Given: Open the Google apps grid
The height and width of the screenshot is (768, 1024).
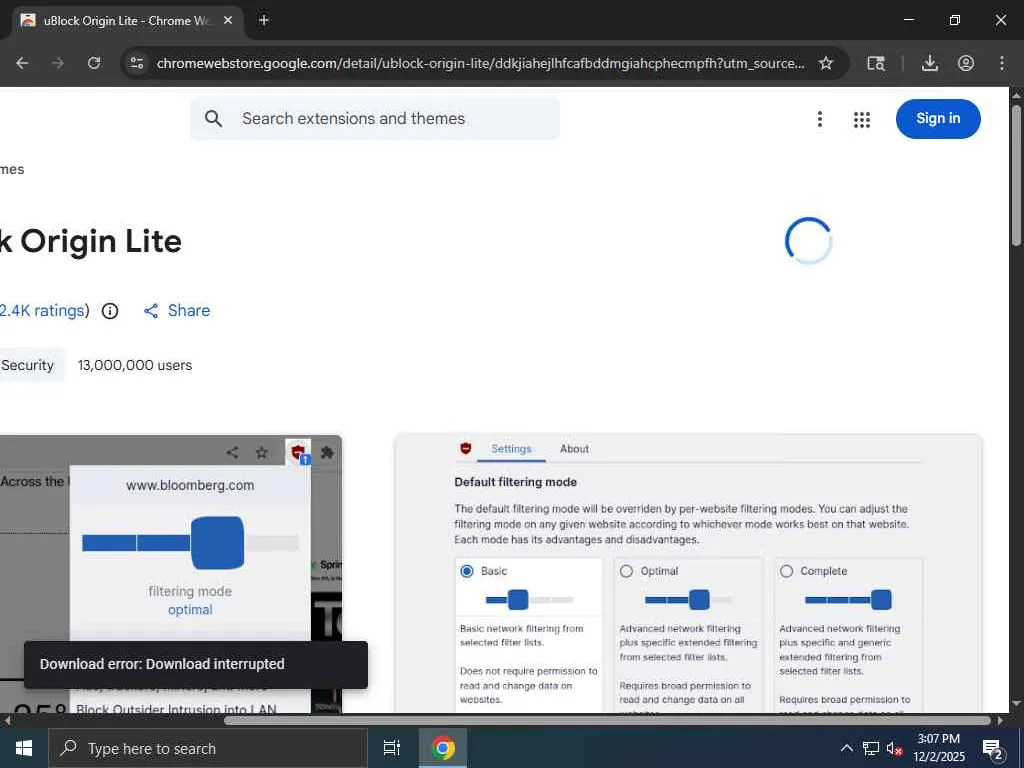Looking at the screenshot, I should pyautogui.click(x=862, y=120).
